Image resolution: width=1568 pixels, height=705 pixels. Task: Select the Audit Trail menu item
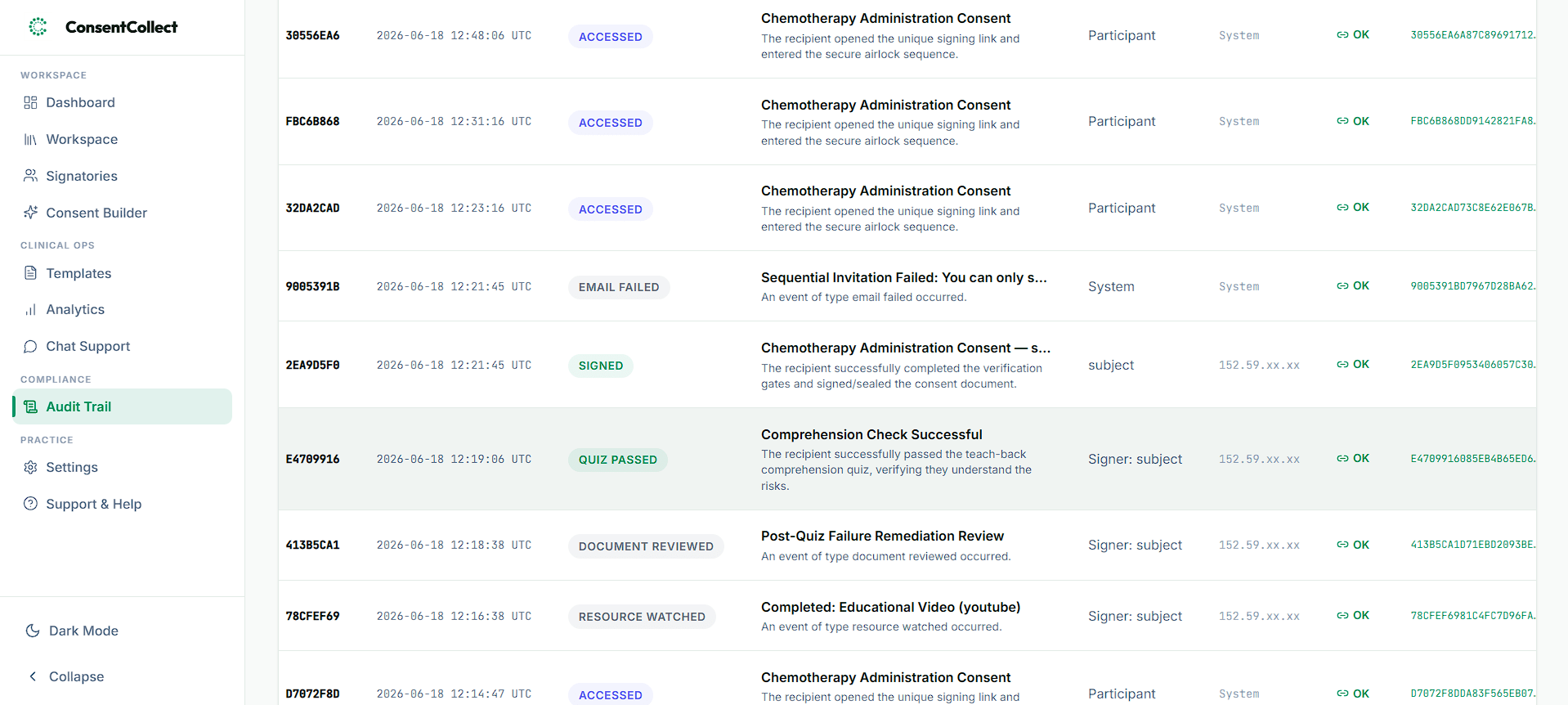click(123, 406)
